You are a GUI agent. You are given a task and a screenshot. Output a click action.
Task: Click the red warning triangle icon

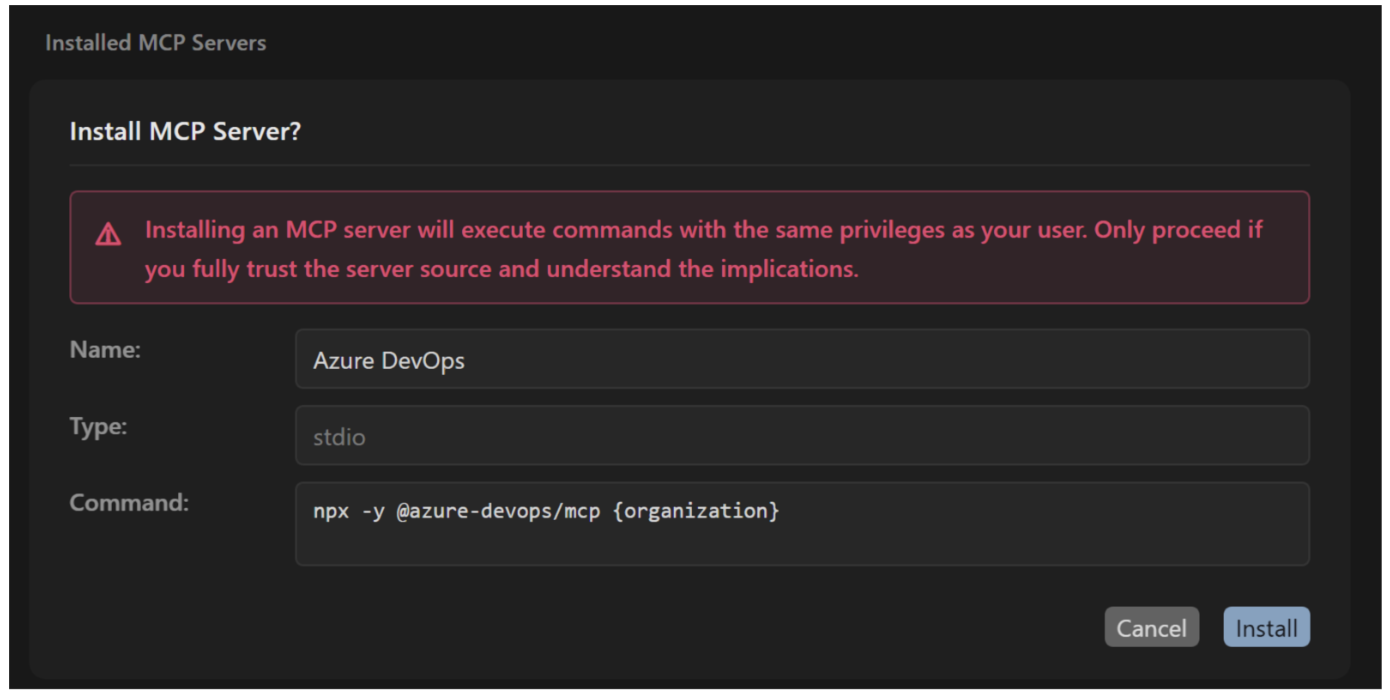point(108,236)
